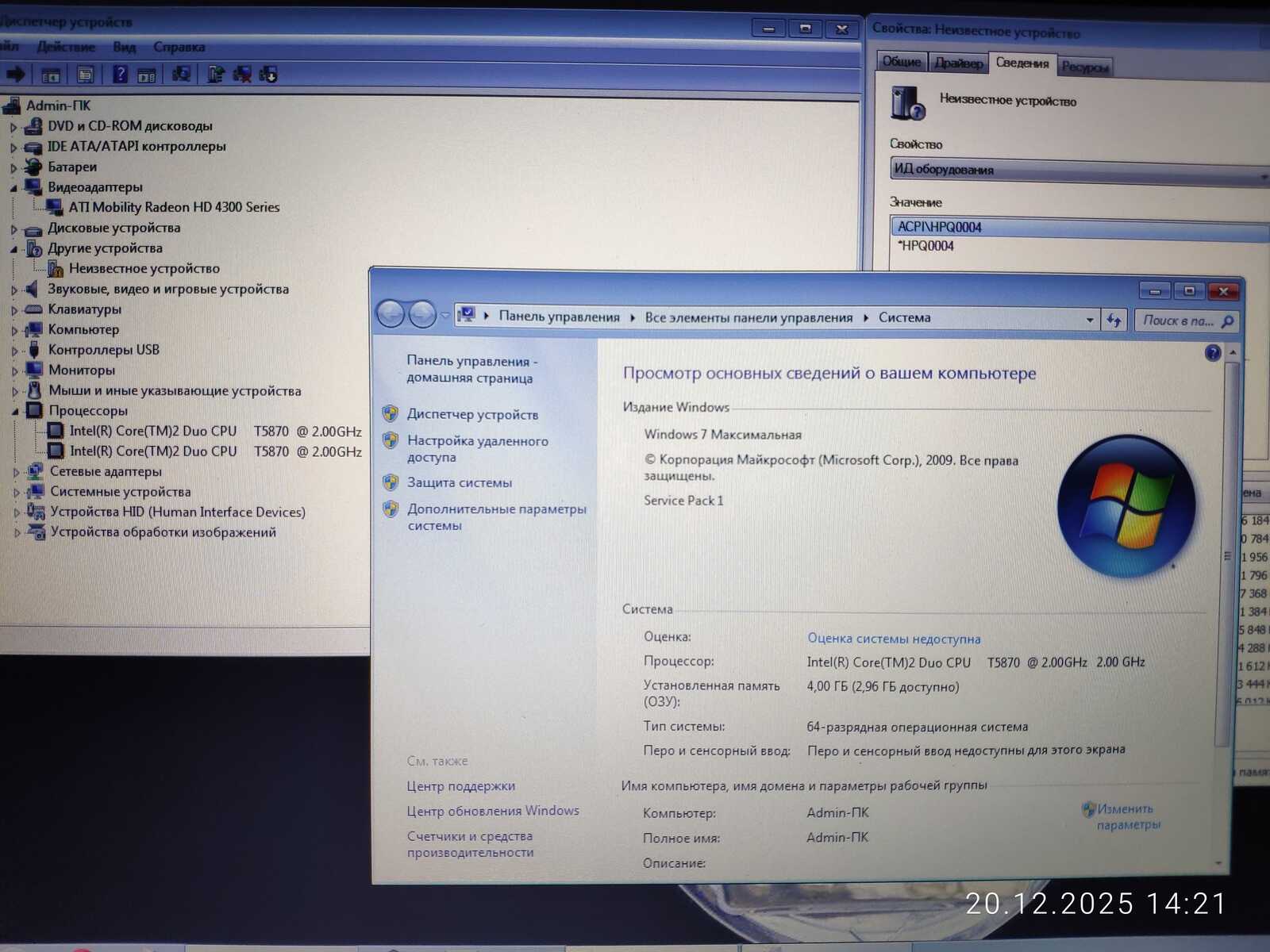Expand Контроллеры USB node
This screenshot has height=952, width=1270.
(x=14, y=351)
